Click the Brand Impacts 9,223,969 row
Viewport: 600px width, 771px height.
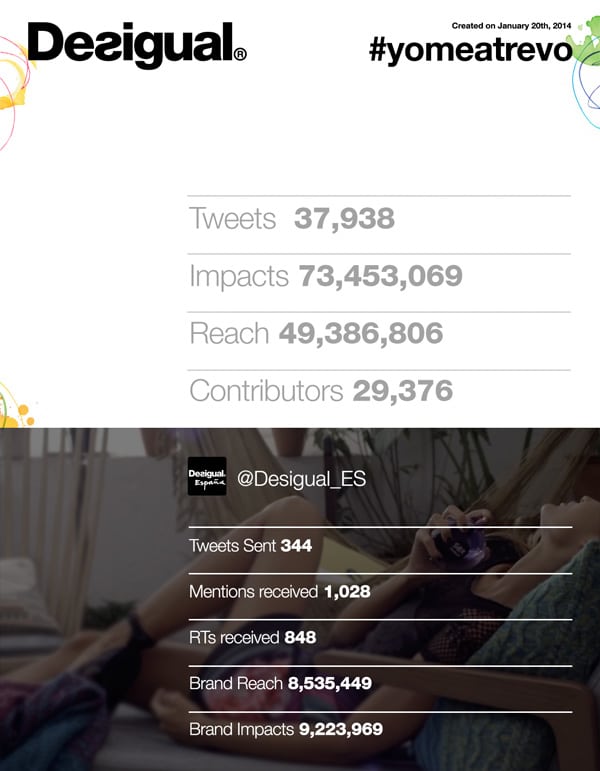click(380, 729)
